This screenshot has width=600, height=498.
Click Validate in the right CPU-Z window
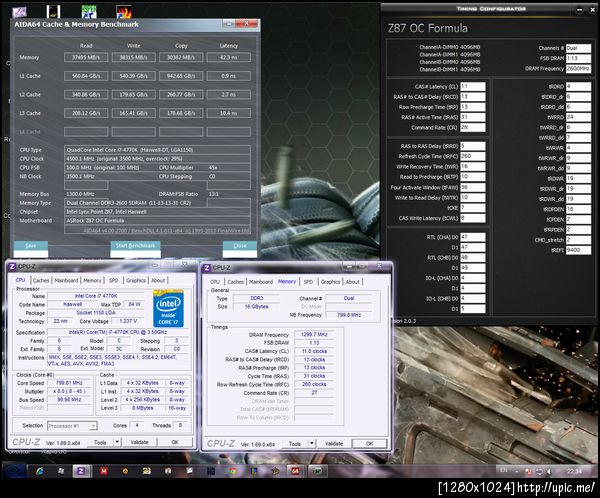pos(333,443)
